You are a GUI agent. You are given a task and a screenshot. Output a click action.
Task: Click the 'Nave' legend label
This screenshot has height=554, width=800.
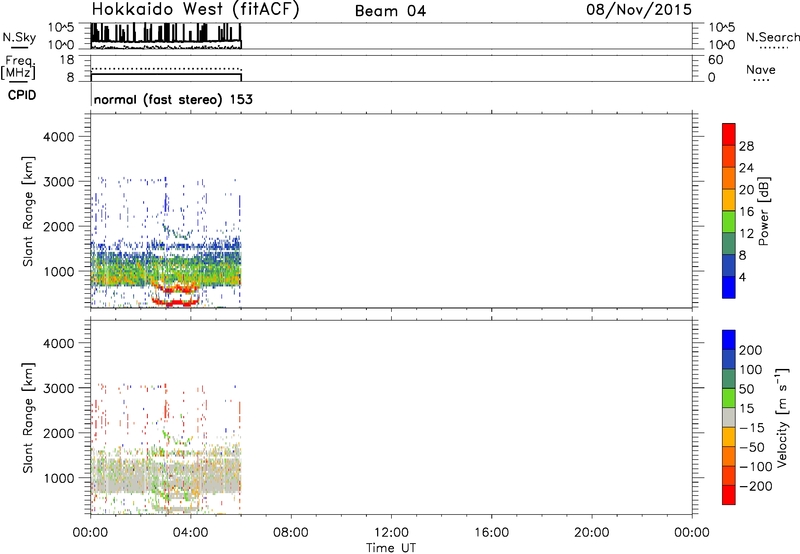point(761,69)
